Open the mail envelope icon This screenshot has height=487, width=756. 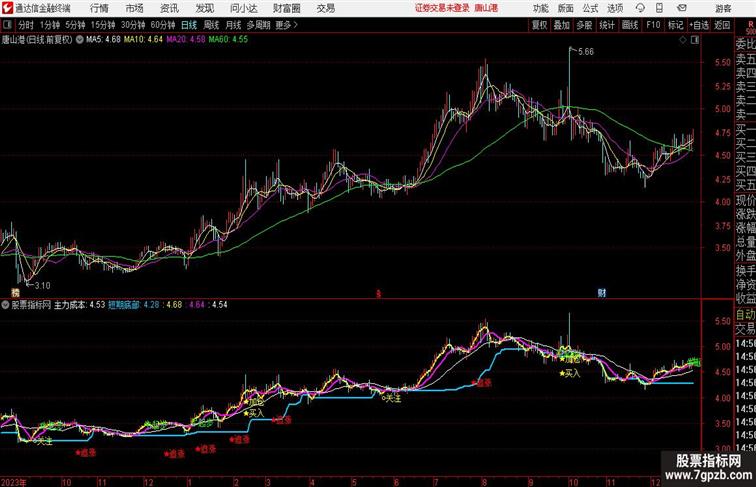click(x=682, y=8)
